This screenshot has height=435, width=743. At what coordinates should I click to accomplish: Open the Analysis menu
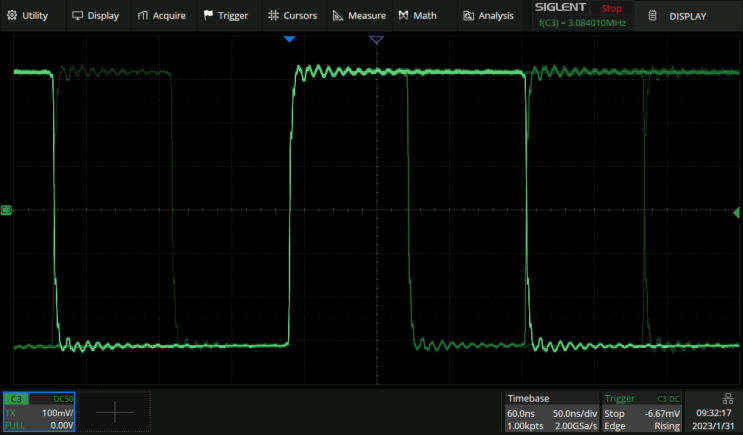488,16
